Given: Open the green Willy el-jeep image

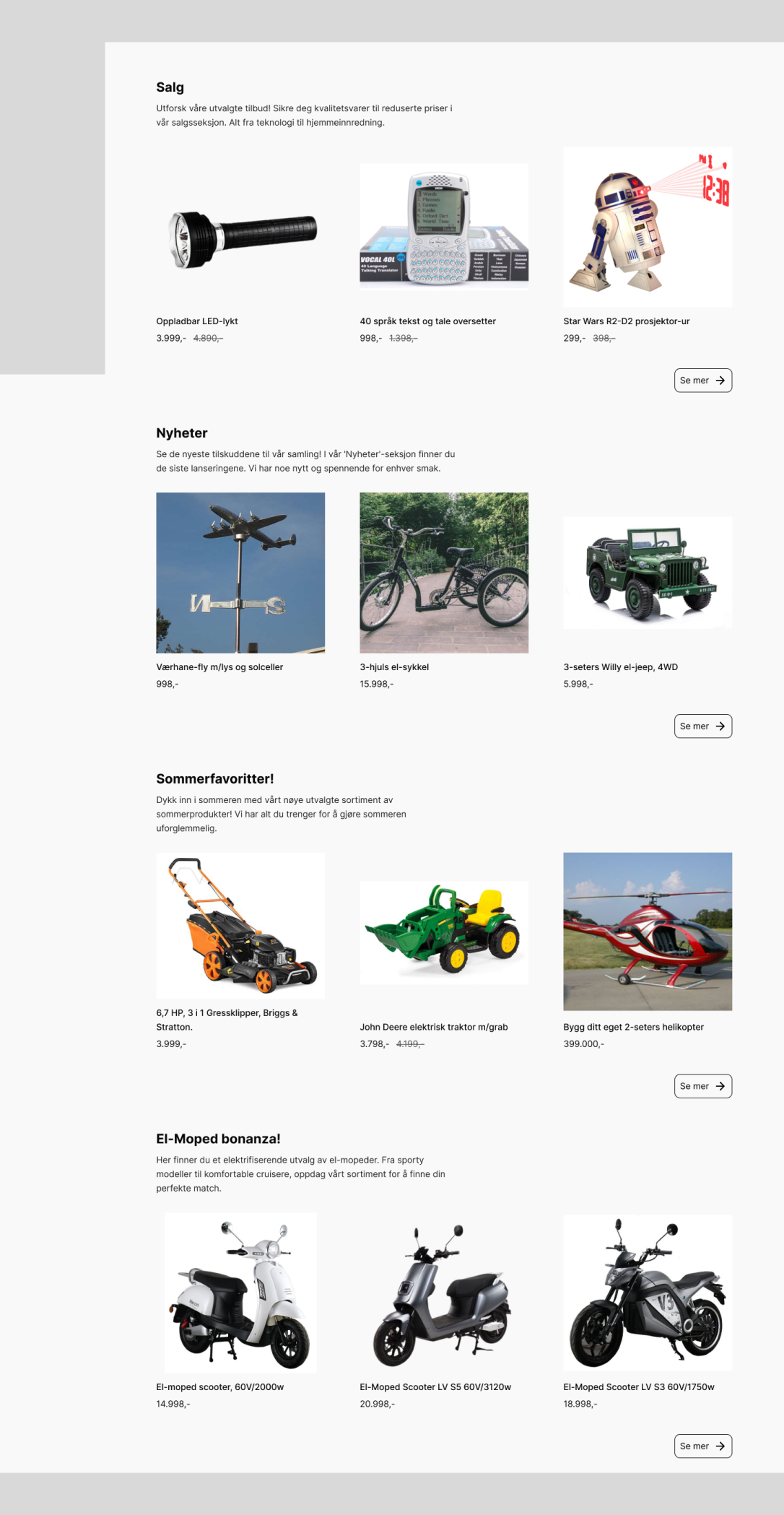Looking at the screenshot, I should tap(648, 573).
